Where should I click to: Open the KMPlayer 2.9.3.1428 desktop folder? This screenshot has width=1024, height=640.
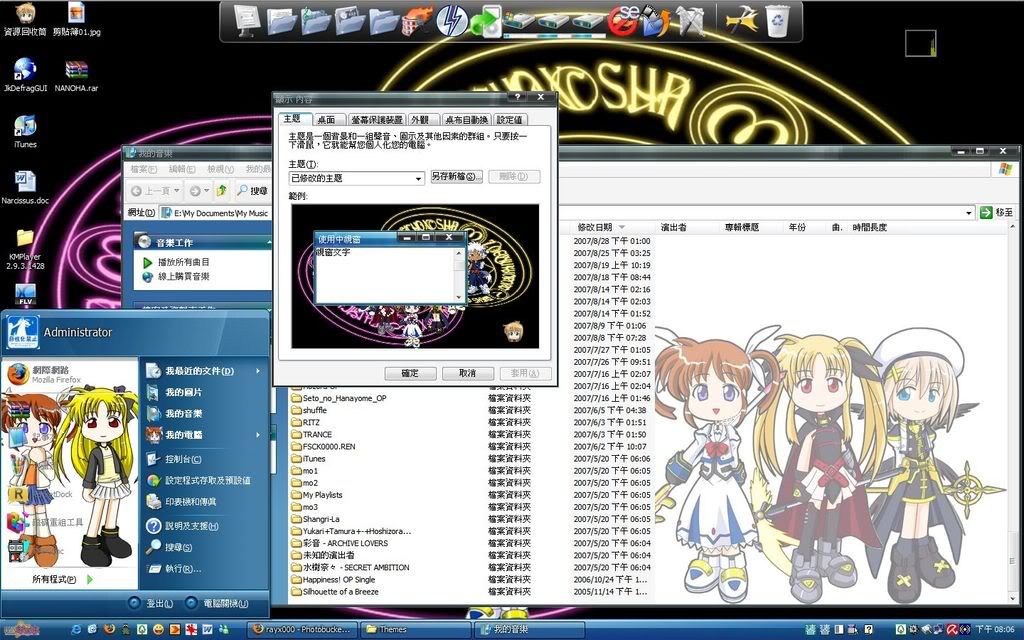tap(25, 249)
